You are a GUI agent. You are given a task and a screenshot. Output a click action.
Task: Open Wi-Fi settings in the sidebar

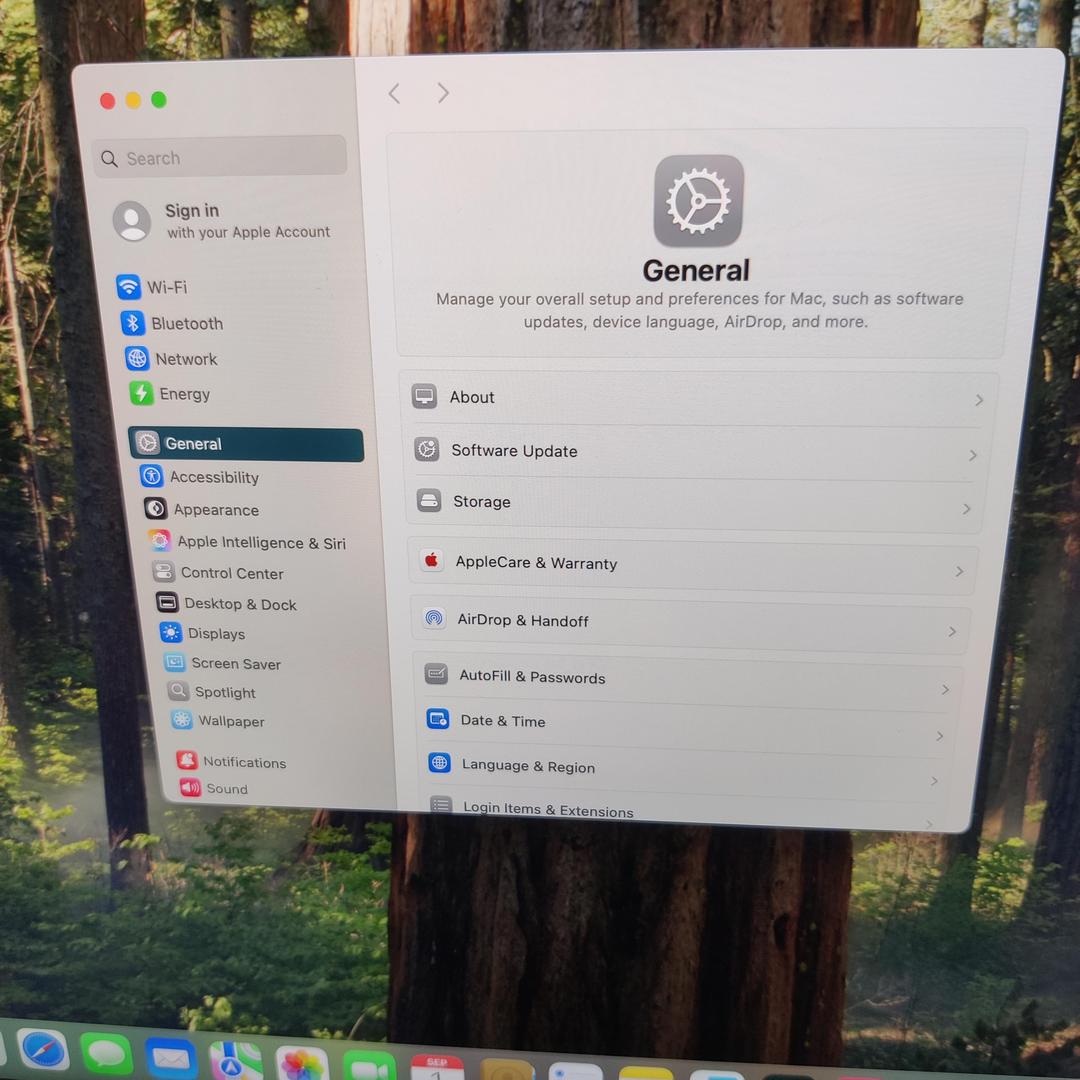click(152, 287)
